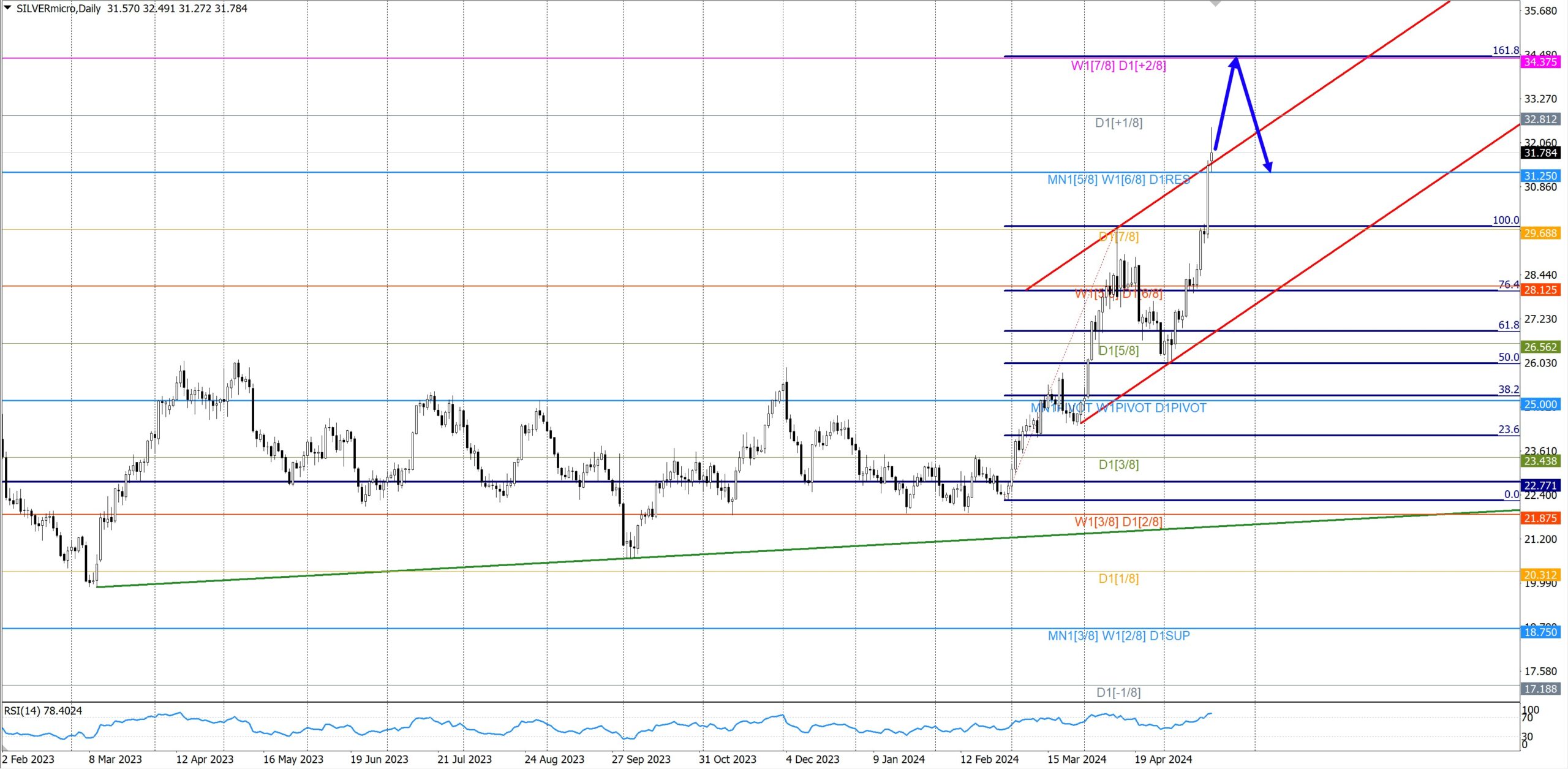Click the 19 Apr 2024 date label
This screenshot has height=769, width=1568.
click(x=1163, y=759)
